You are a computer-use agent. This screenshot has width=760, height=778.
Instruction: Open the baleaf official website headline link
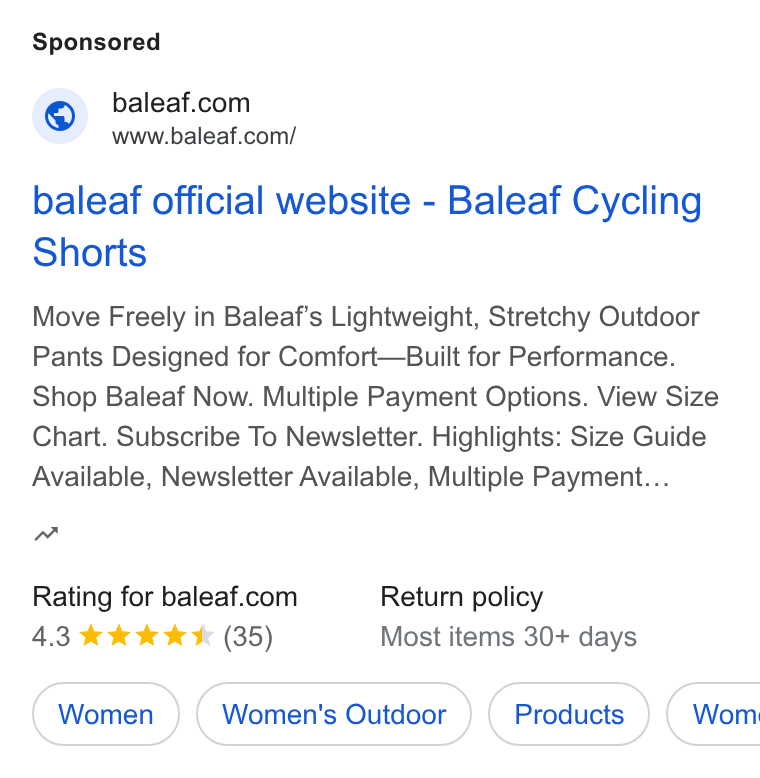(x=367, y=226)
